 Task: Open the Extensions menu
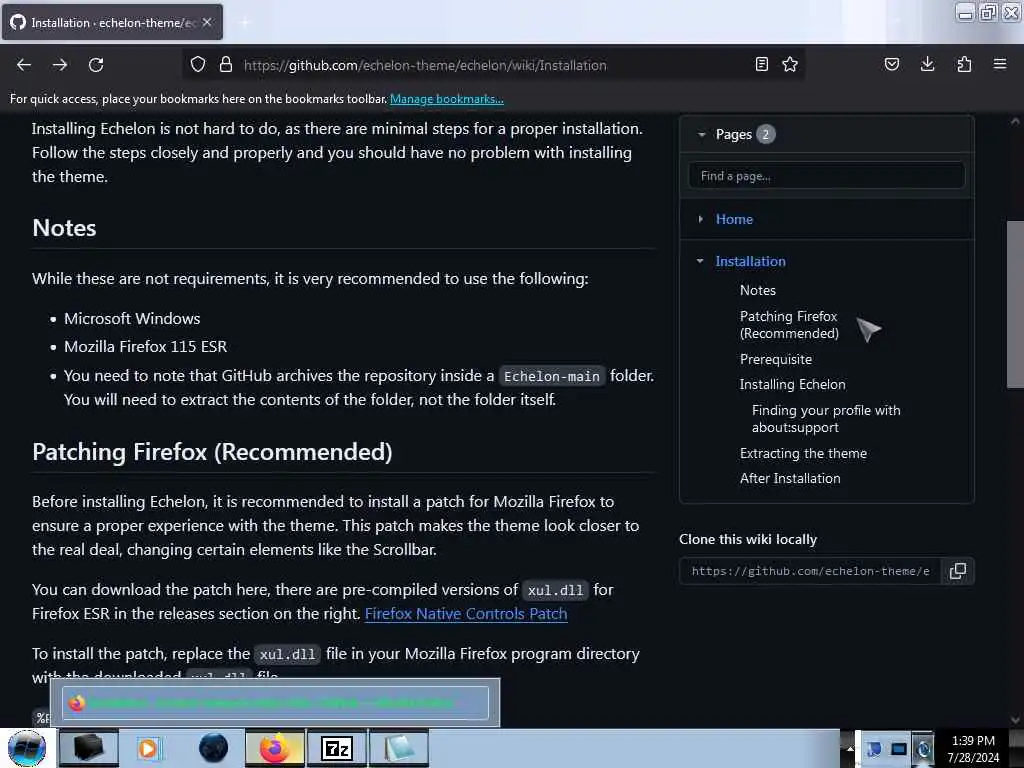(x=964, y=64)
